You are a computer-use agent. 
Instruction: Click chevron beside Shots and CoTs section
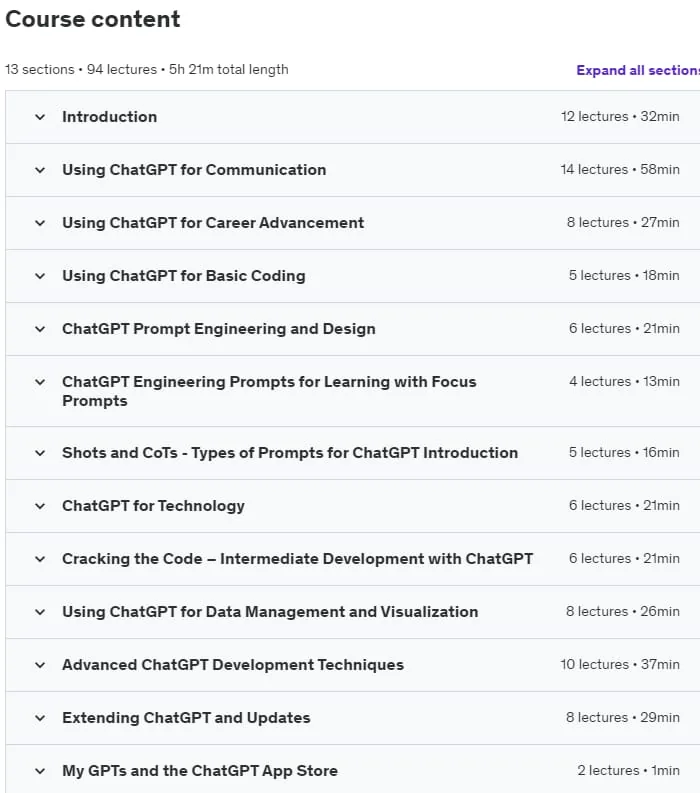40,454
